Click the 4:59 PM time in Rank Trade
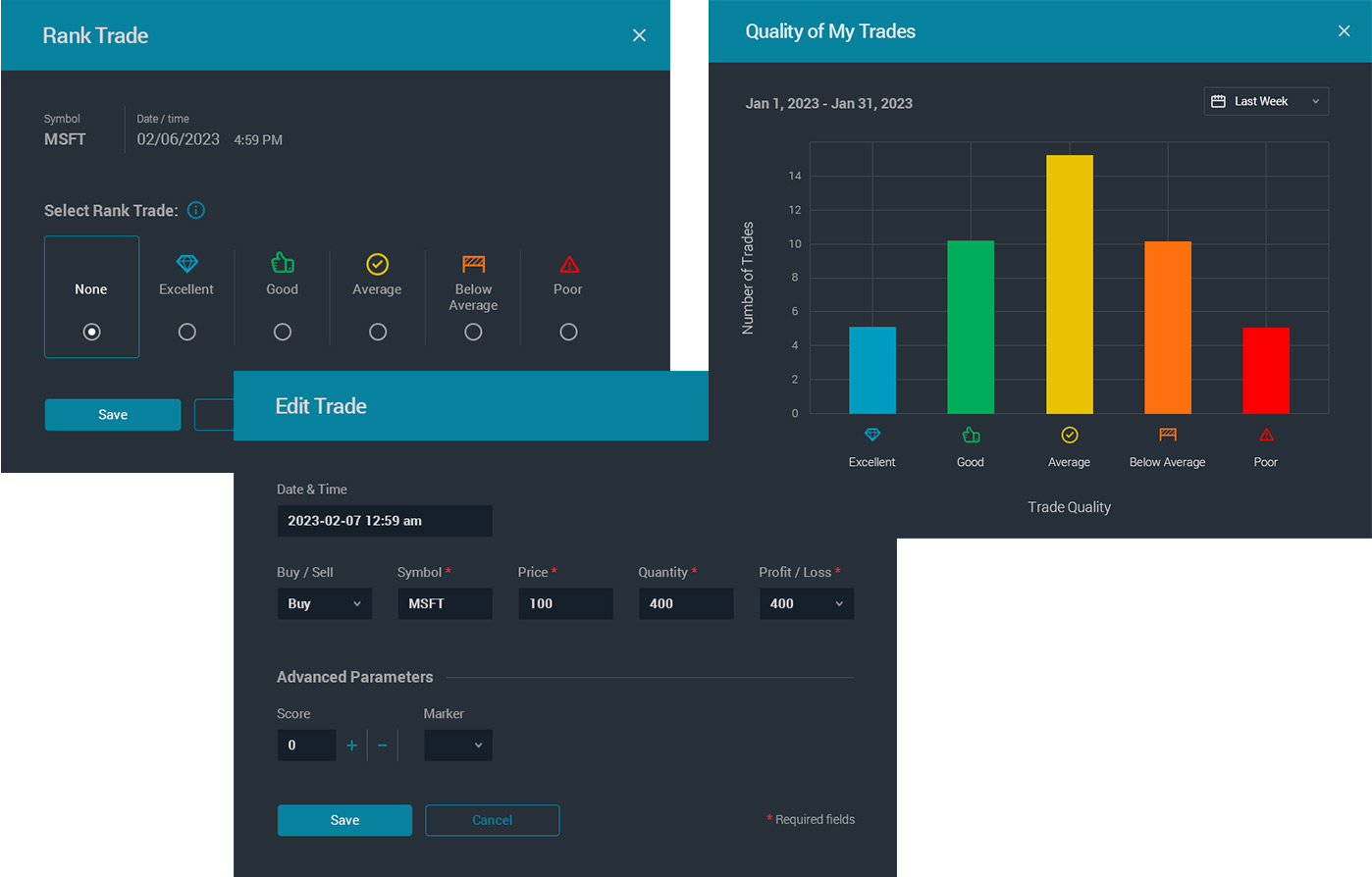1372x877 pixels. pos(258,140)
